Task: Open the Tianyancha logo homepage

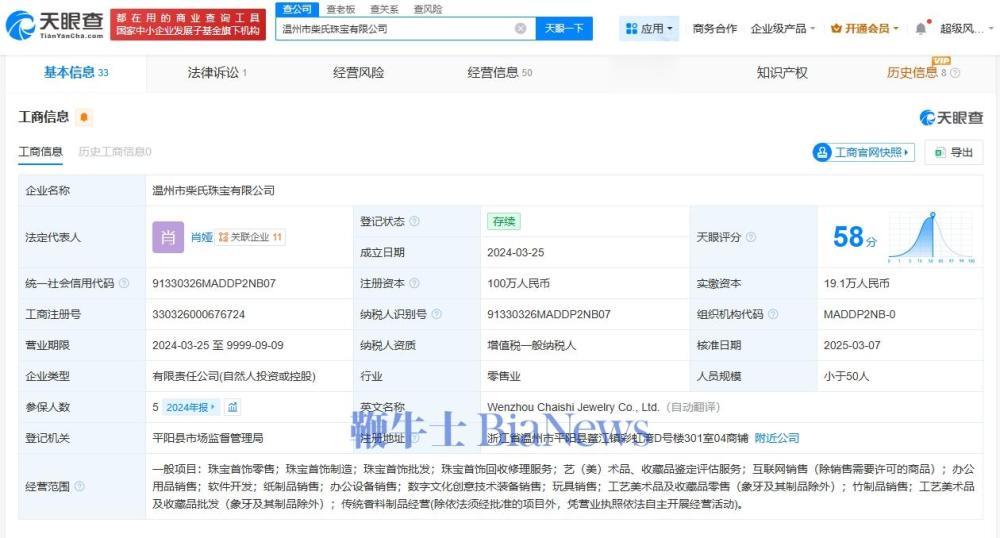Action: (x=54, y=25)
